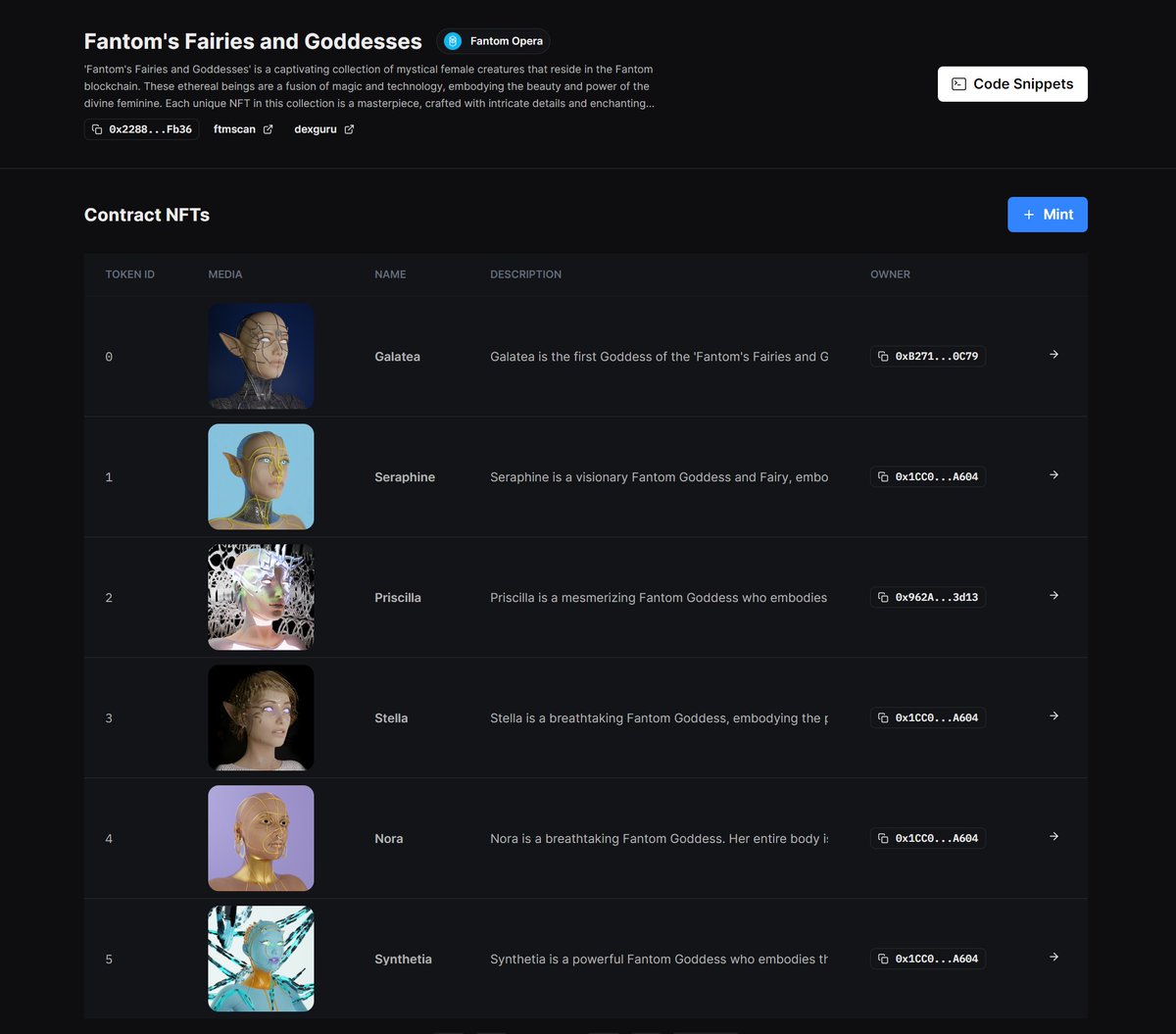Viewport: 1176px width, 1034px height.
Task: Click the Terminal icon in Code Snippets
Action: (959, 84)
